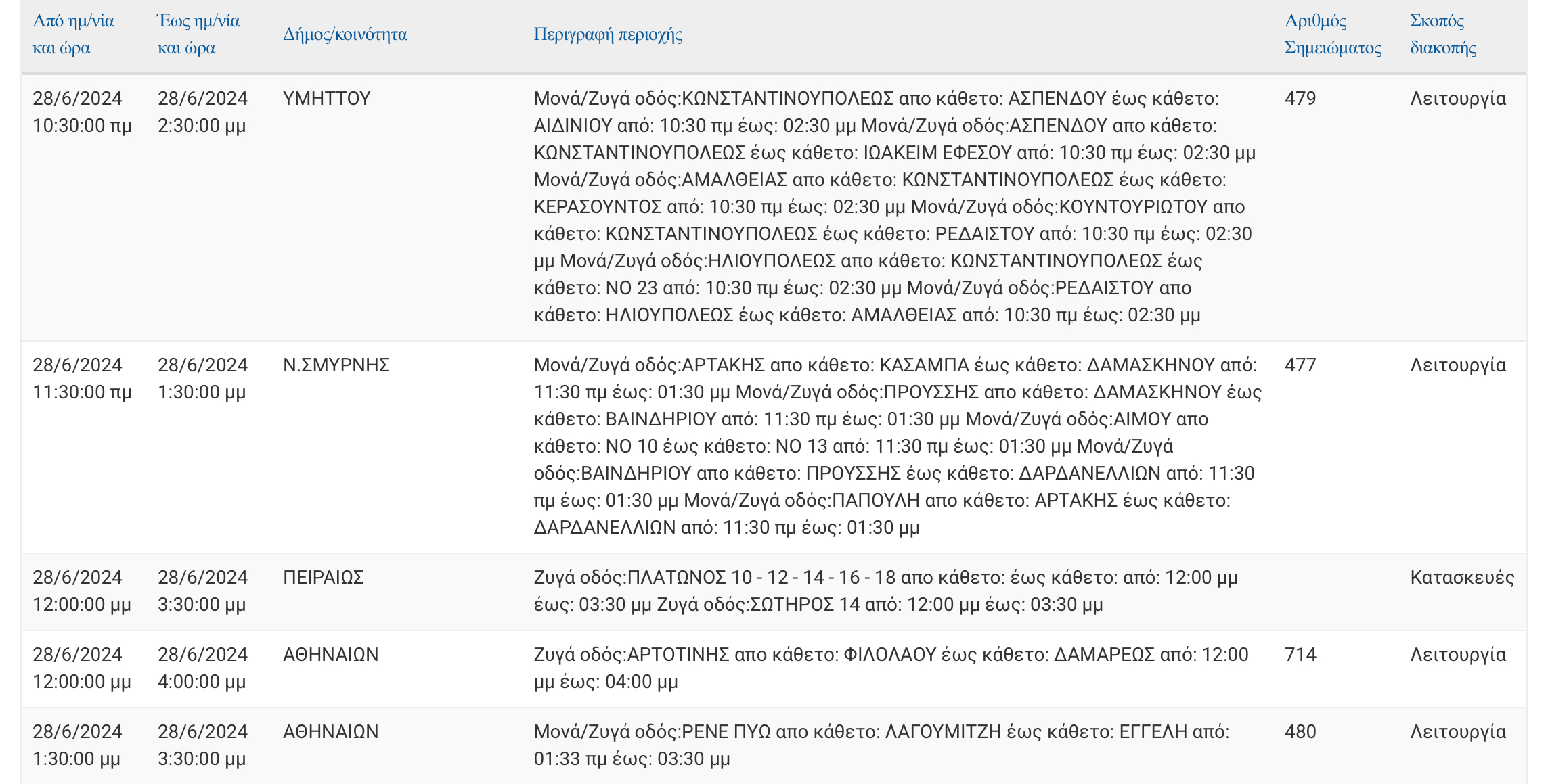
Task: Select the Ν.ΣΜΥΡΝΗΣ municipality cell
Action: pyautogui.click(x=336, y=365)
